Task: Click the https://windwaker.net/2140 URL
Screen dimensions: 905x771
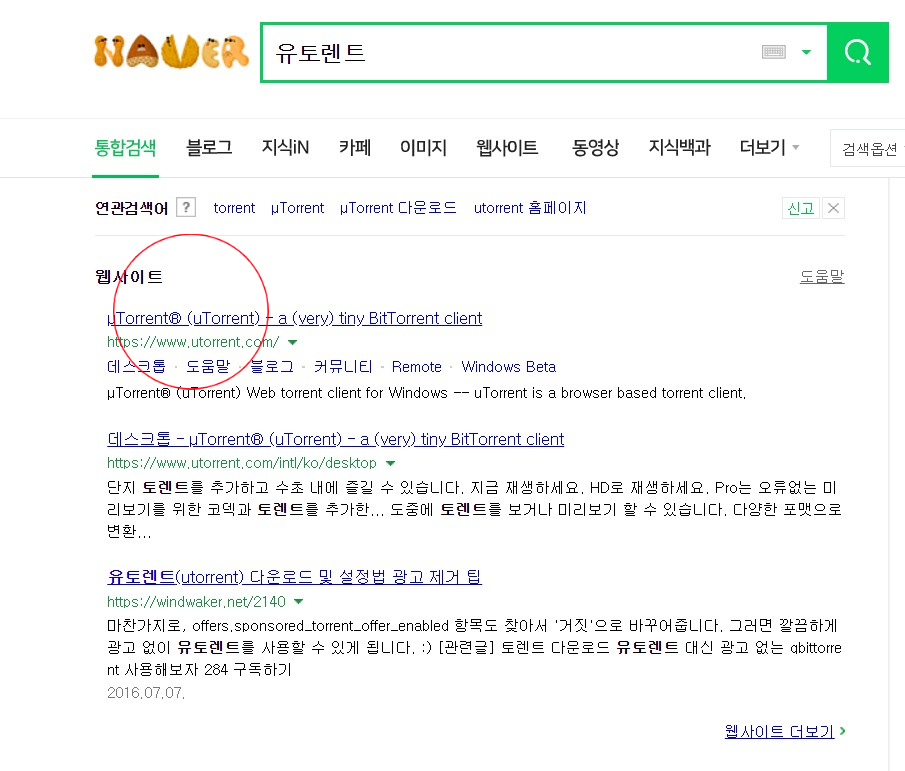Action: pyautogui.click(x=196, y=601)
